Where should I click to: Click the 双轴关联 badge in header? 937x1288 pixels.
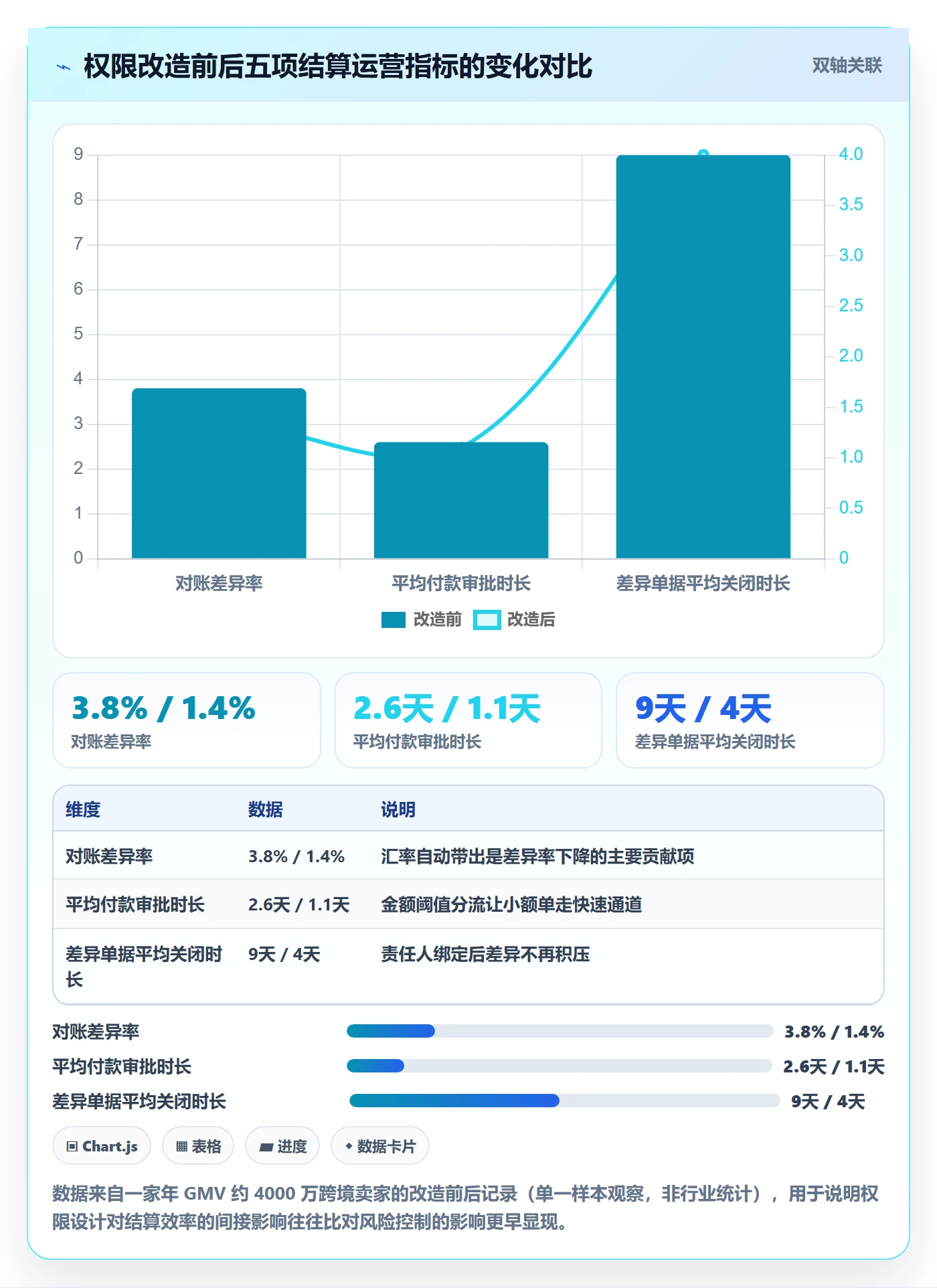point(847,65)
